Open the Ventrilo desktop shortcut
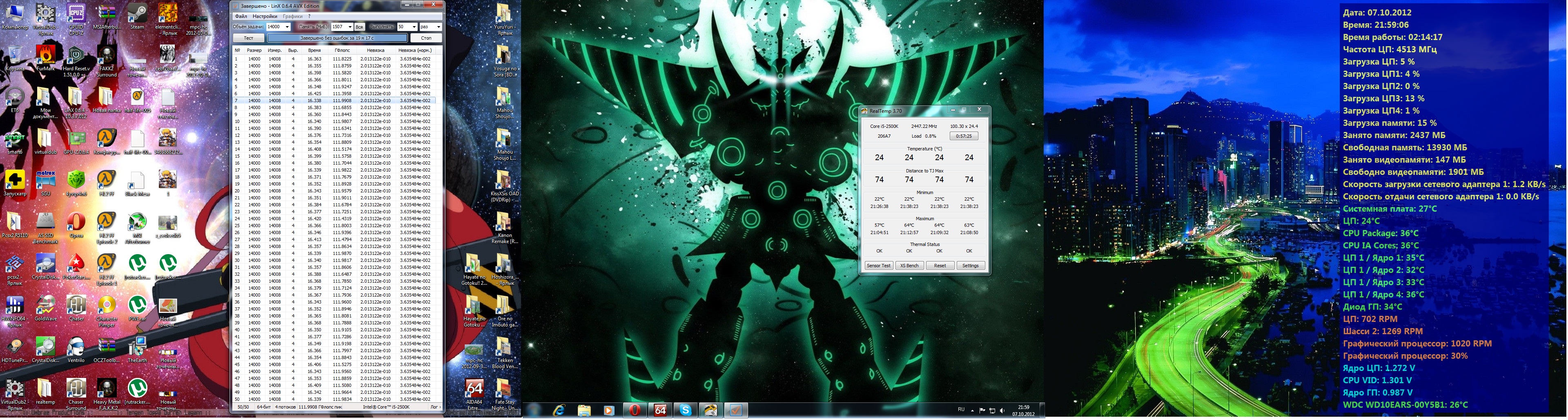1568x420 pixels. point(76,350)
